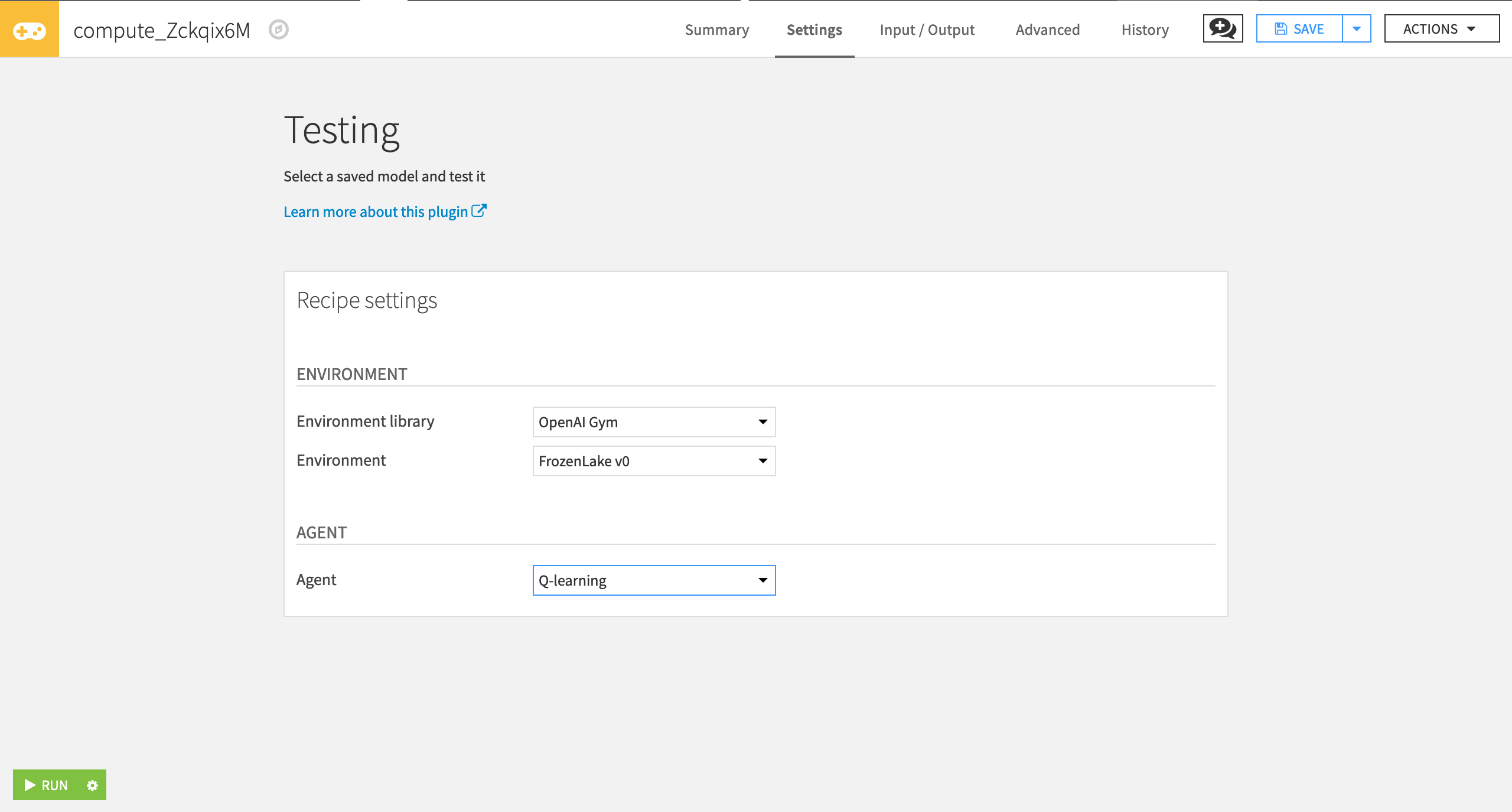
Task: Click the compass icon beside recipe name
Action: pyautogui.click(x=278, y=30)
